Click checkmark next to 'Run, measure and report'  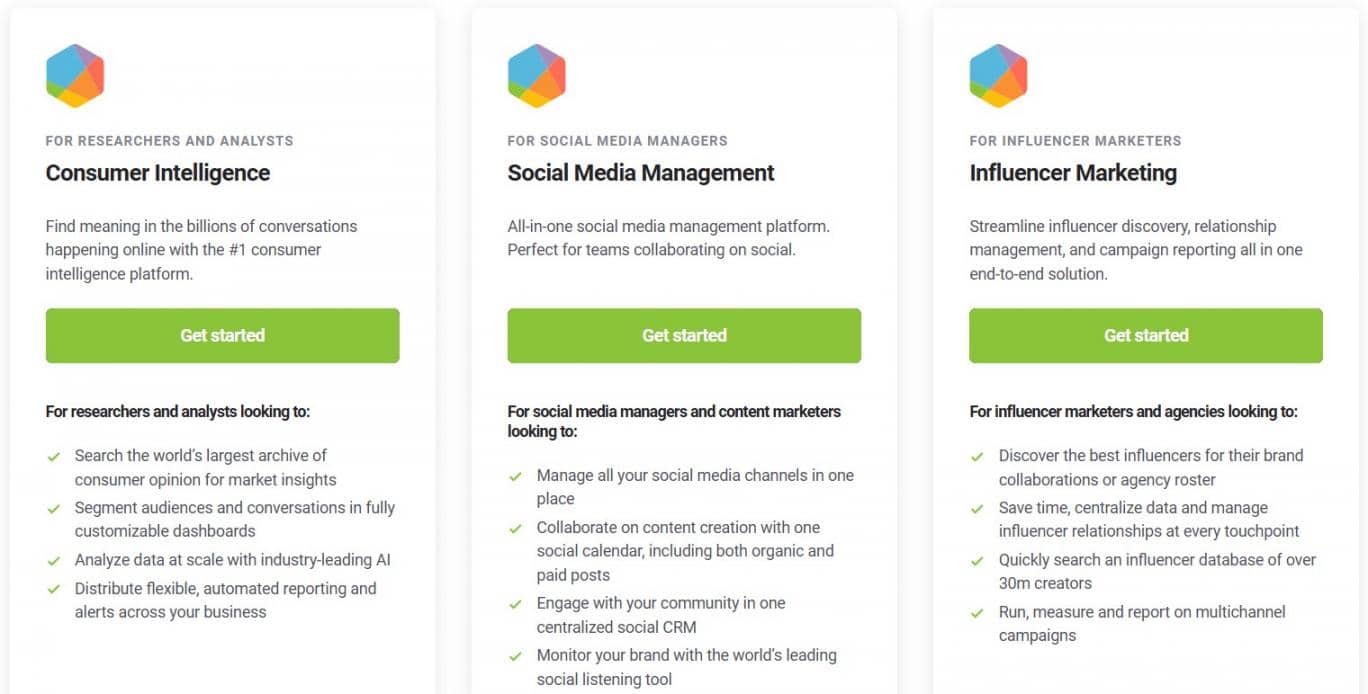[x=978, y=612]
